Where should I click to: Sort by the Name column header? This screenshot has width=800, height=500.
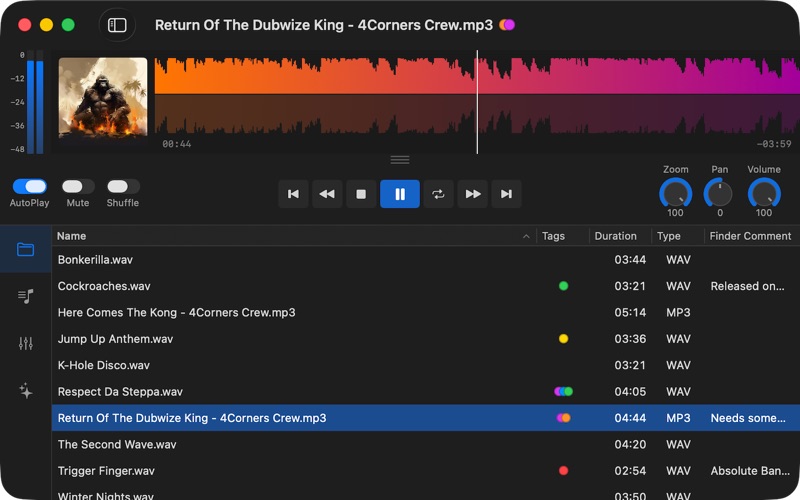(x=71, y=236)
